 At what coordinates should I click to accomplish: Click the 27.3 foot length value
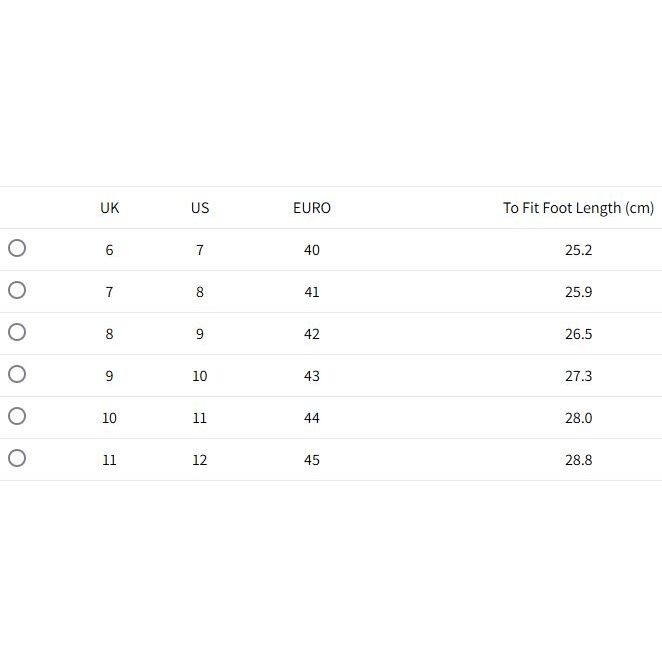[x=578, y=376]
